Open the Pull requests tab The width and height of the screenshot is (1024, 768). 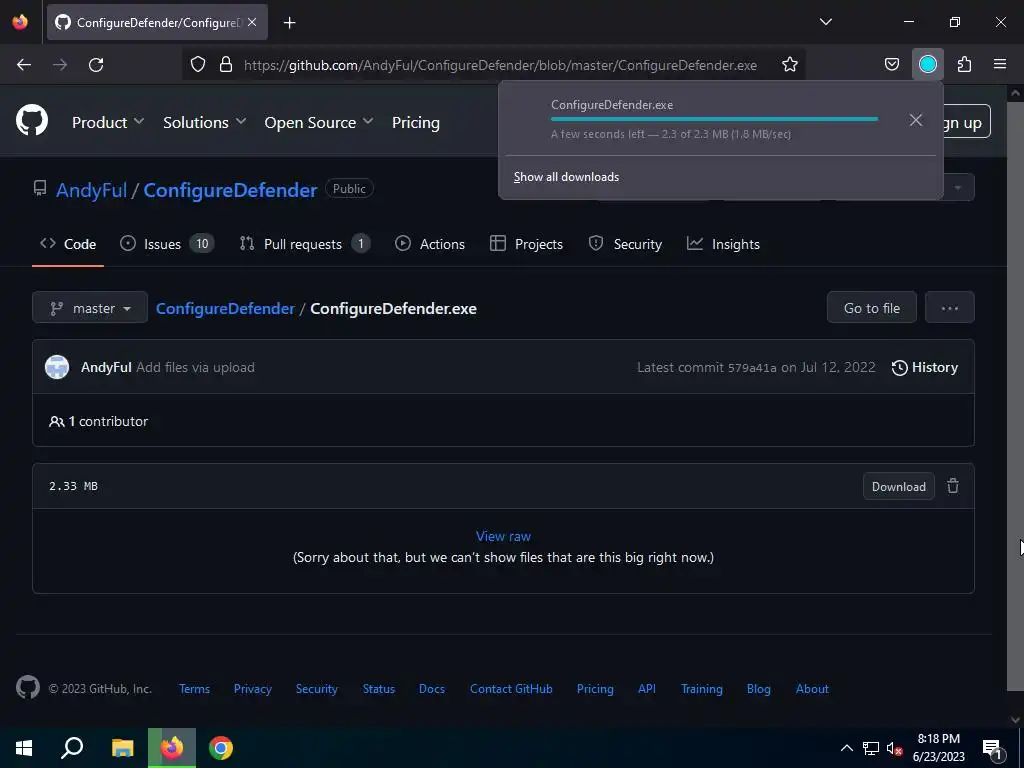pos(305,244)
